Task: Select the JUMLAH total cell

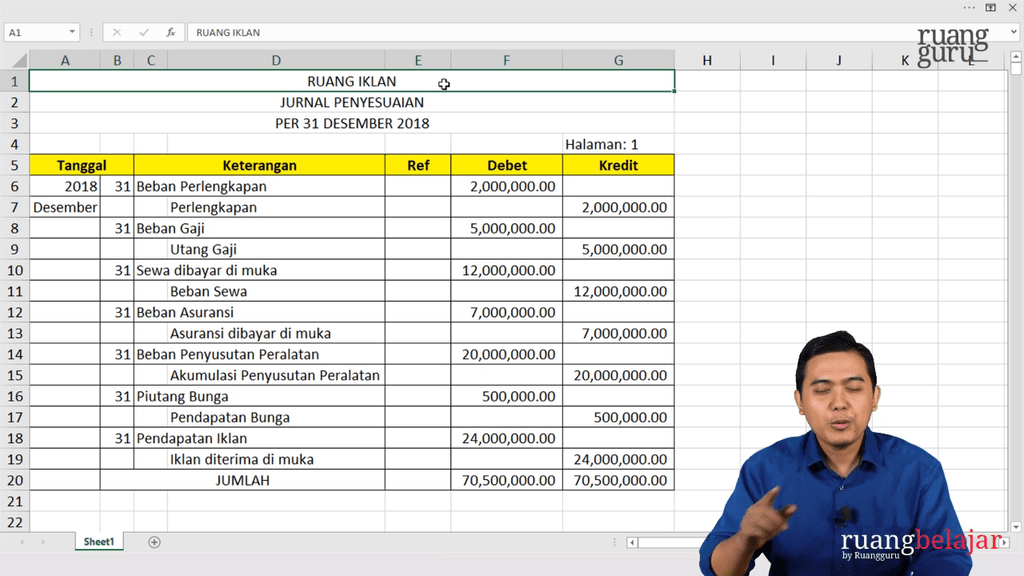Action: pos(242,480)
